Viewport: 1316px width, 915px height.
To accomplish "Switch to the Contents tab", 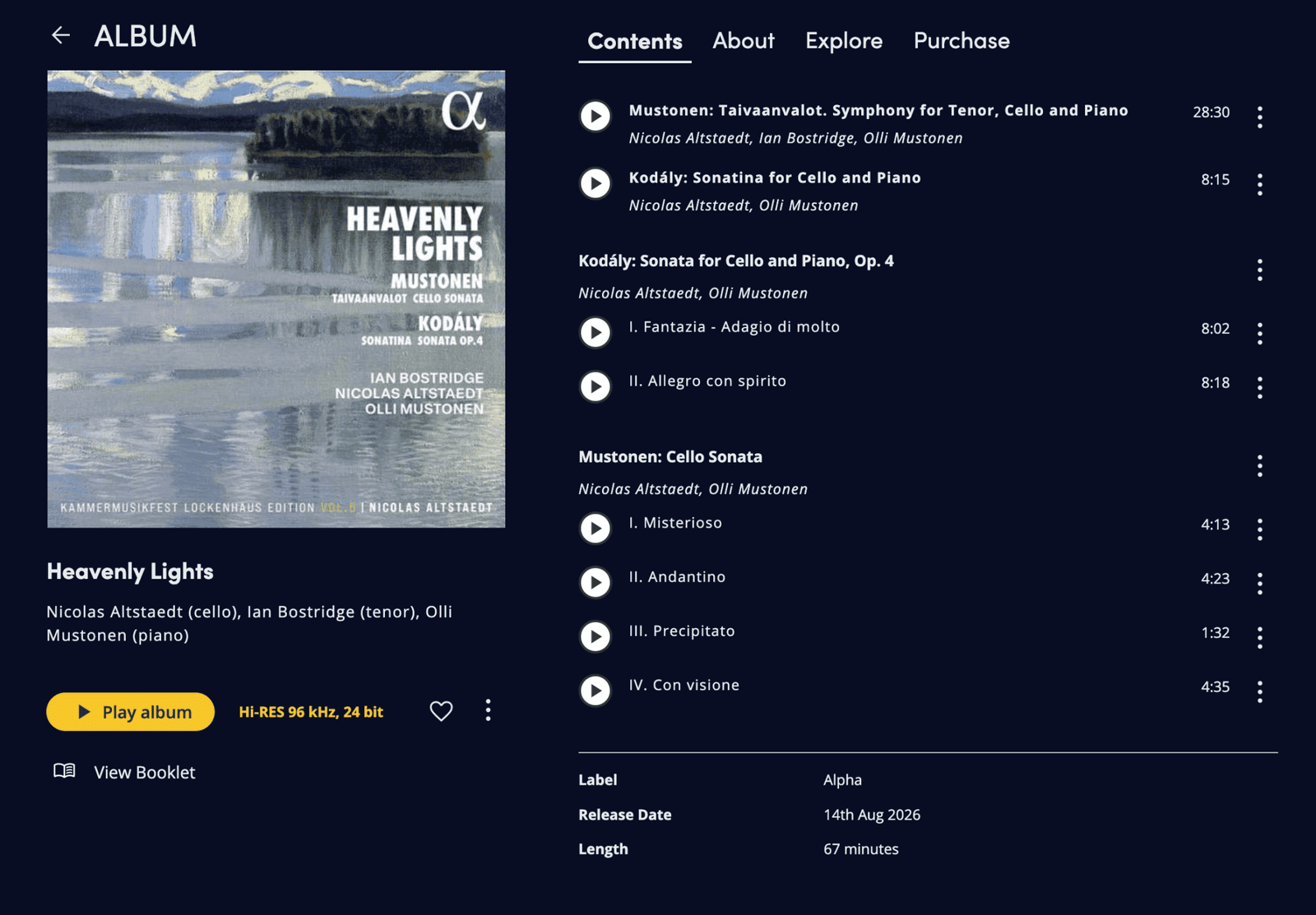I will tap(635, 41).
